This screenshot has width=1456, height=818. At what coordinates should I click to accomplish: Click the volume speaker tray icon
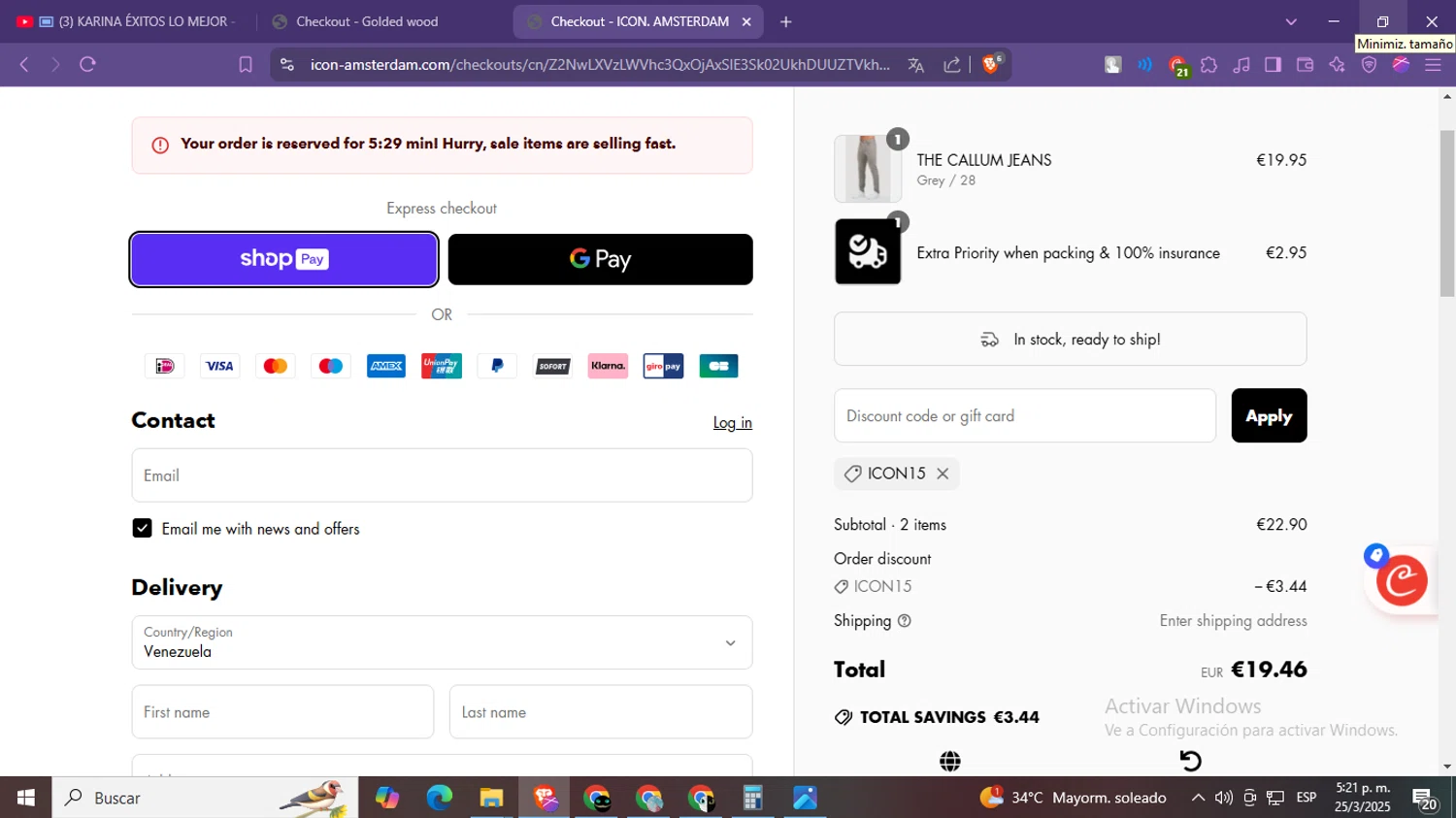click(1224, 798)
